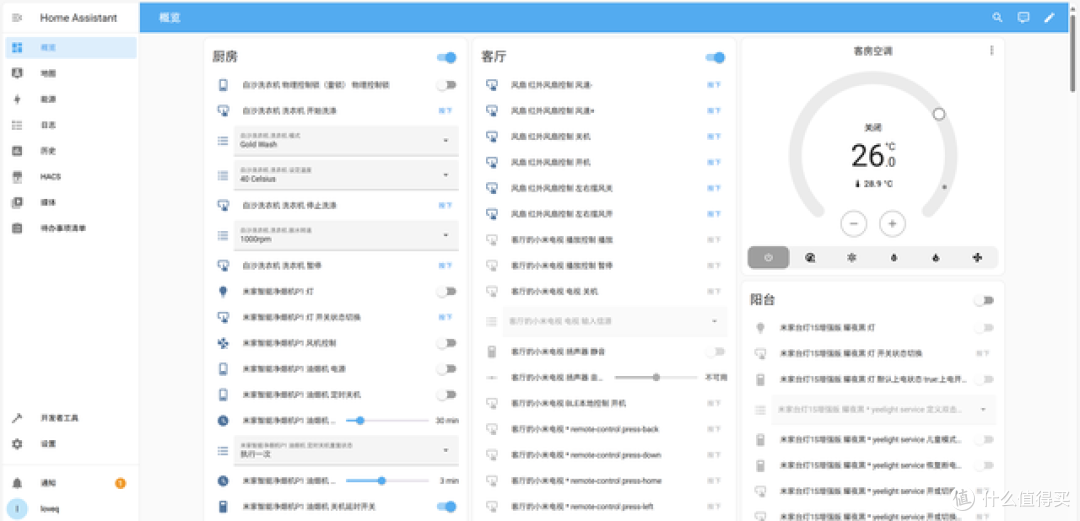Open the three-dot menu on the 客房空调 card
Viewport: 1080px width, 521px height.
click(992, 50)
